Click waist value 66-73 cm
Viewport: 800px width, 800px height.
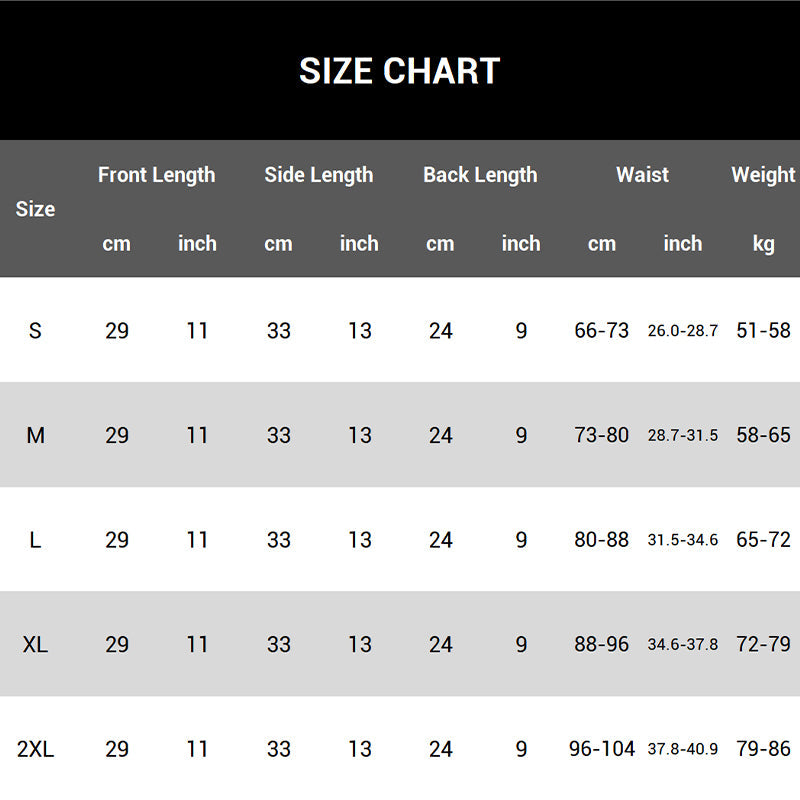point(601,331)
